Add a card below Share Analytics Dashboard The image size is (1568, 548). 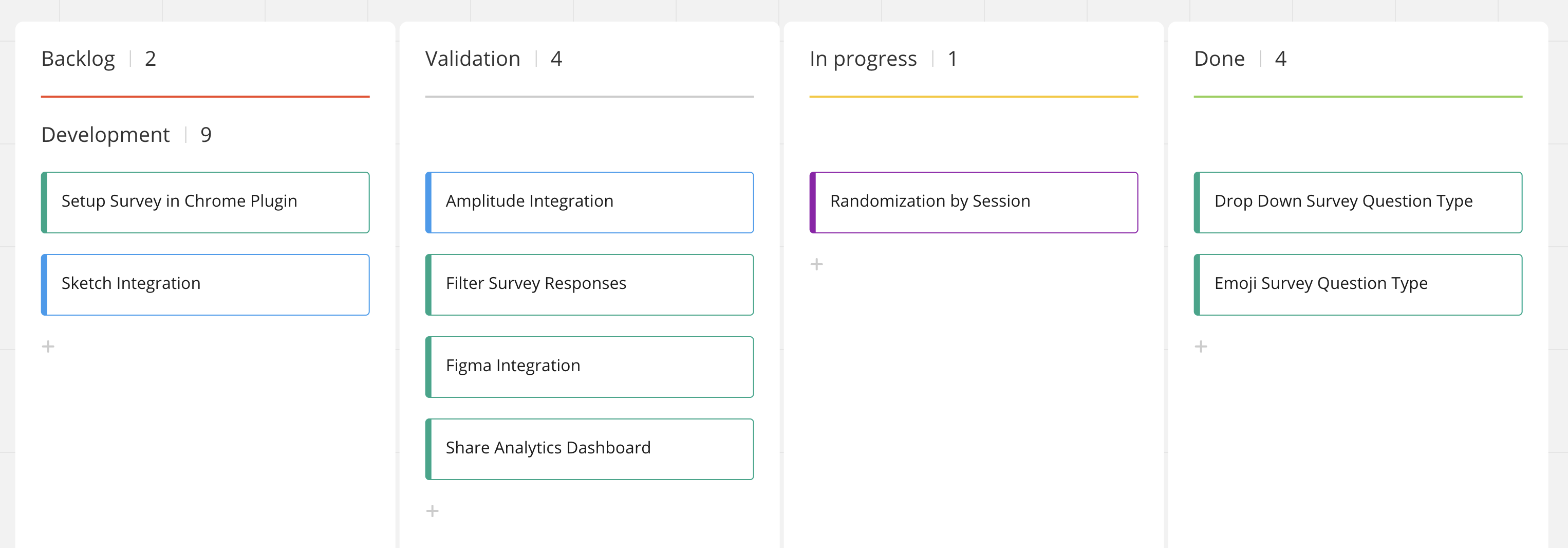click(432, 511)
